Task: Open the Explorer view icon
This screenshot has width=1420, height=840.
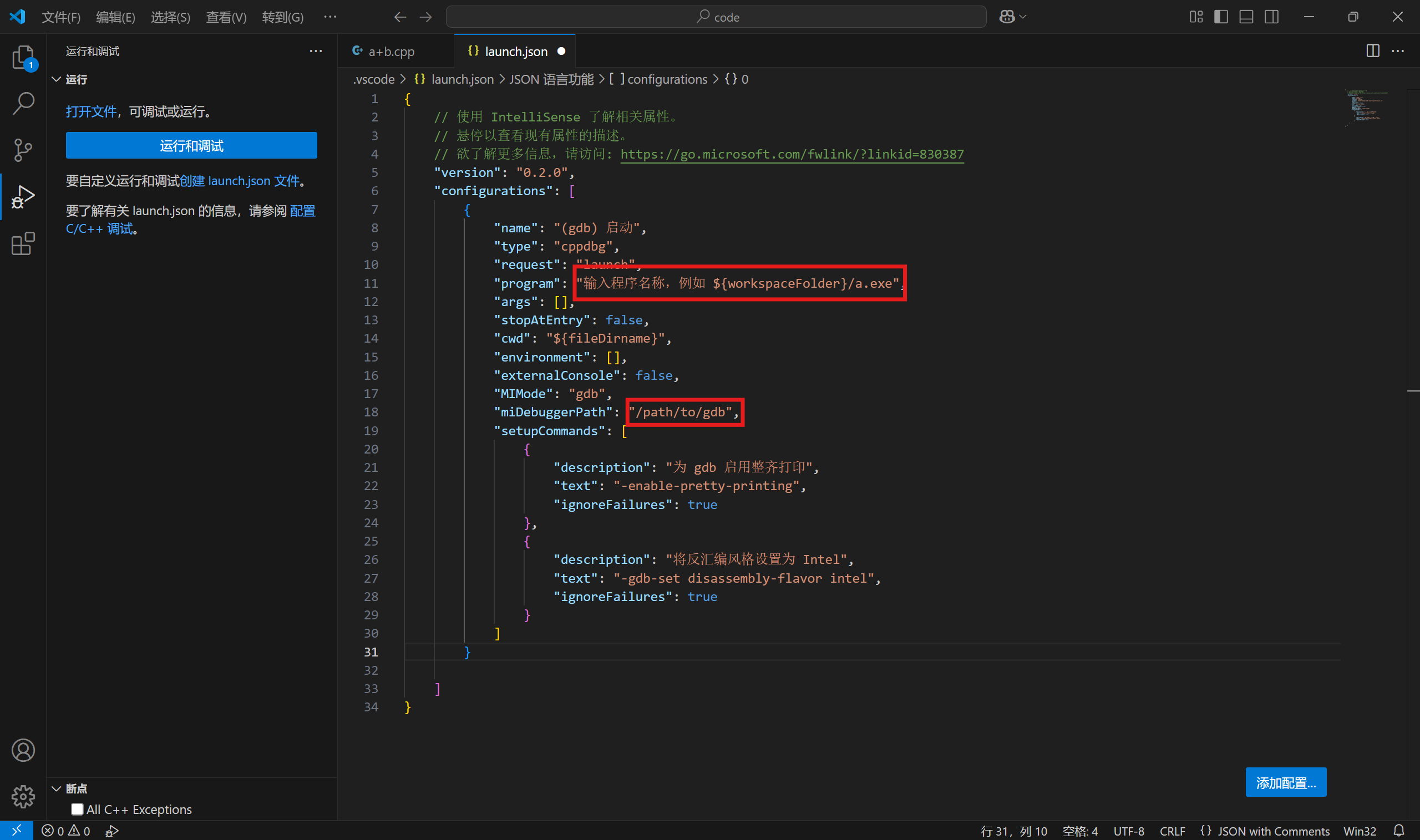Action: point(23,57)
